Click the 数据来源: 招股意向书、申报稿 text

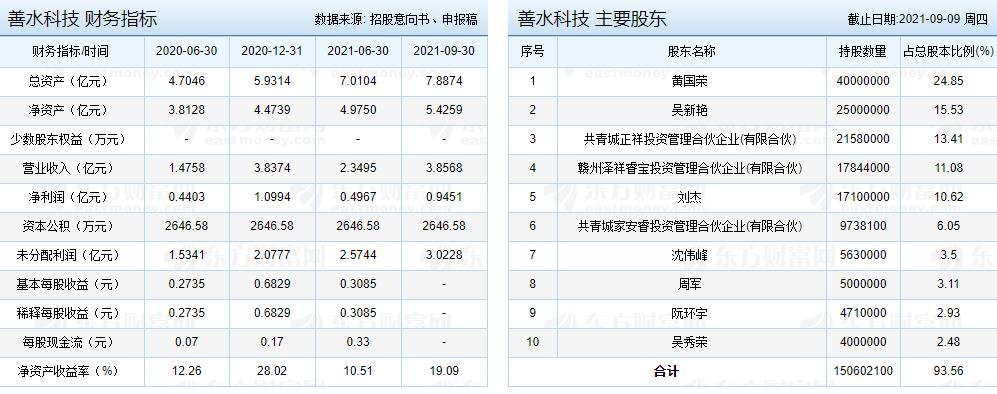pyautogui.click(x=396, y=19)
